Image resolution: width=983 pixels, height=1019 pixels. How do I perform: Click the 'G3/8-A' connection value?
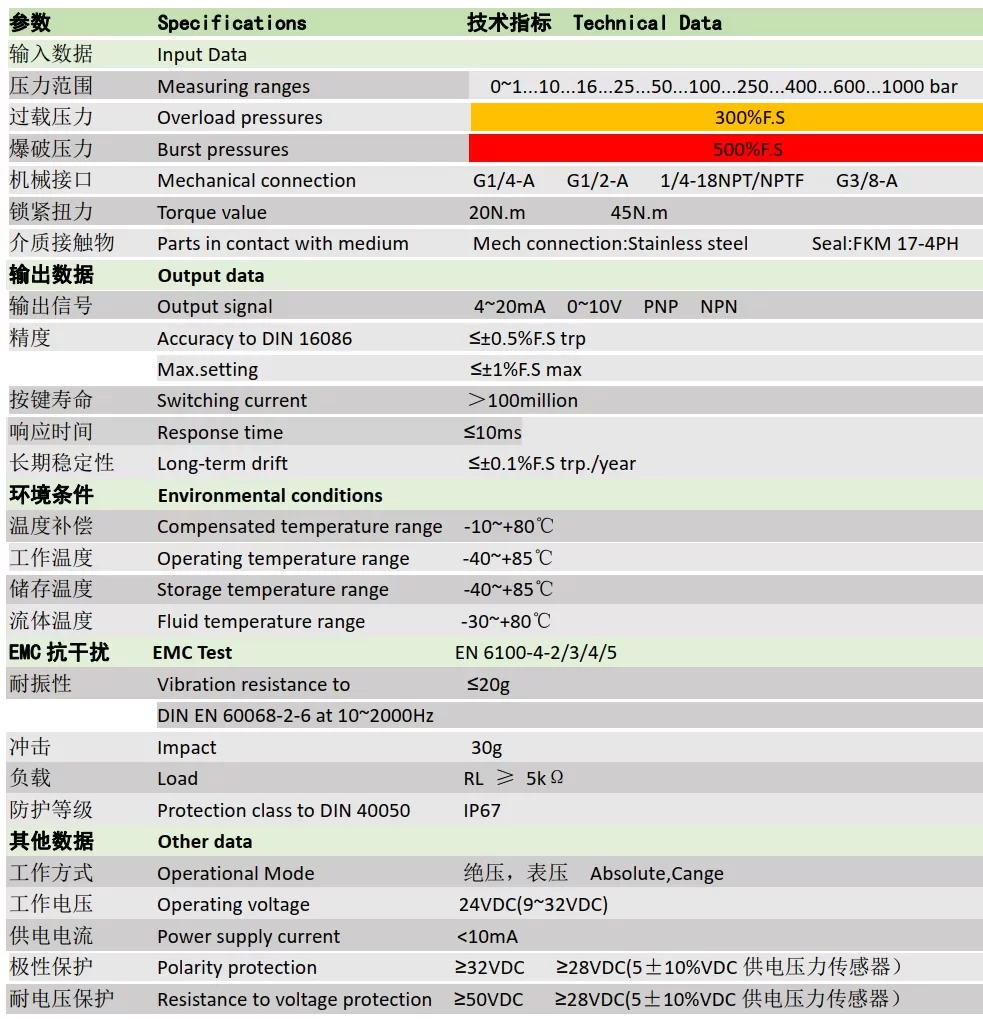click(867, 181)
